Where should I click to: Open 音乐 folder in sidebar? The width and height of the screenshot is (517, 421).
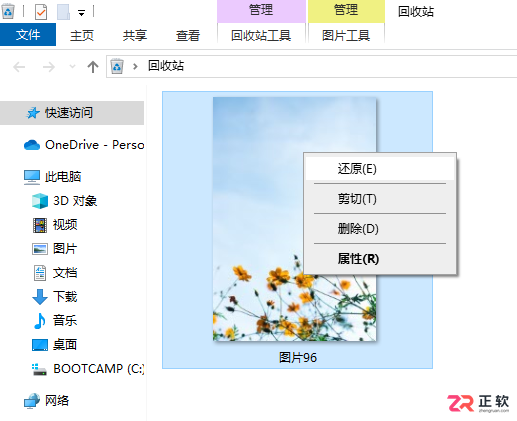(x=65, y=321)
